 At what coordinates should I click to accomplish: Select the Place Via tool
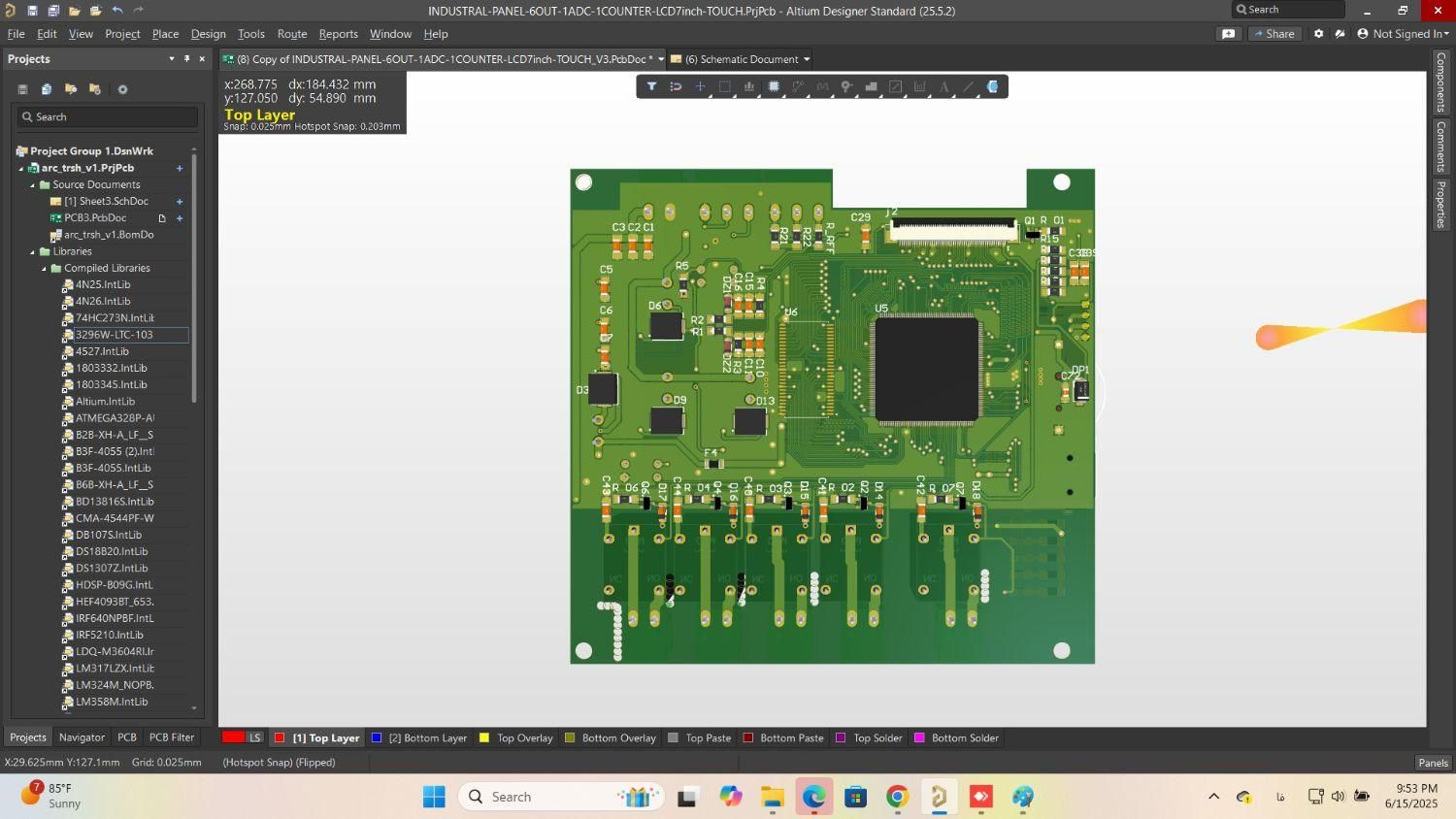pyautogui.click(x=846, y=86)
